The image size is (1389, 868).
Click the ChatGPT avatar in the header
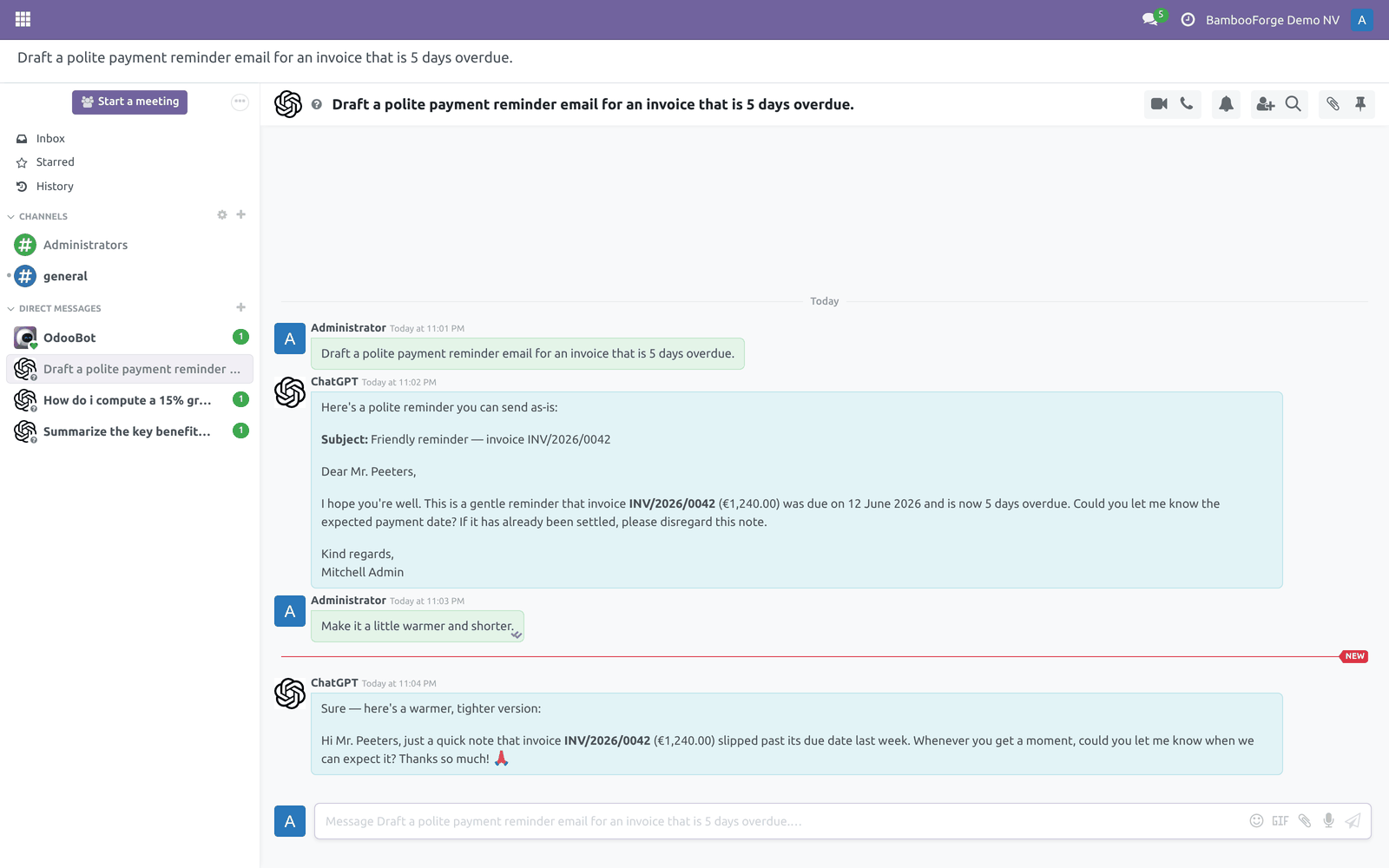(288, 104)
